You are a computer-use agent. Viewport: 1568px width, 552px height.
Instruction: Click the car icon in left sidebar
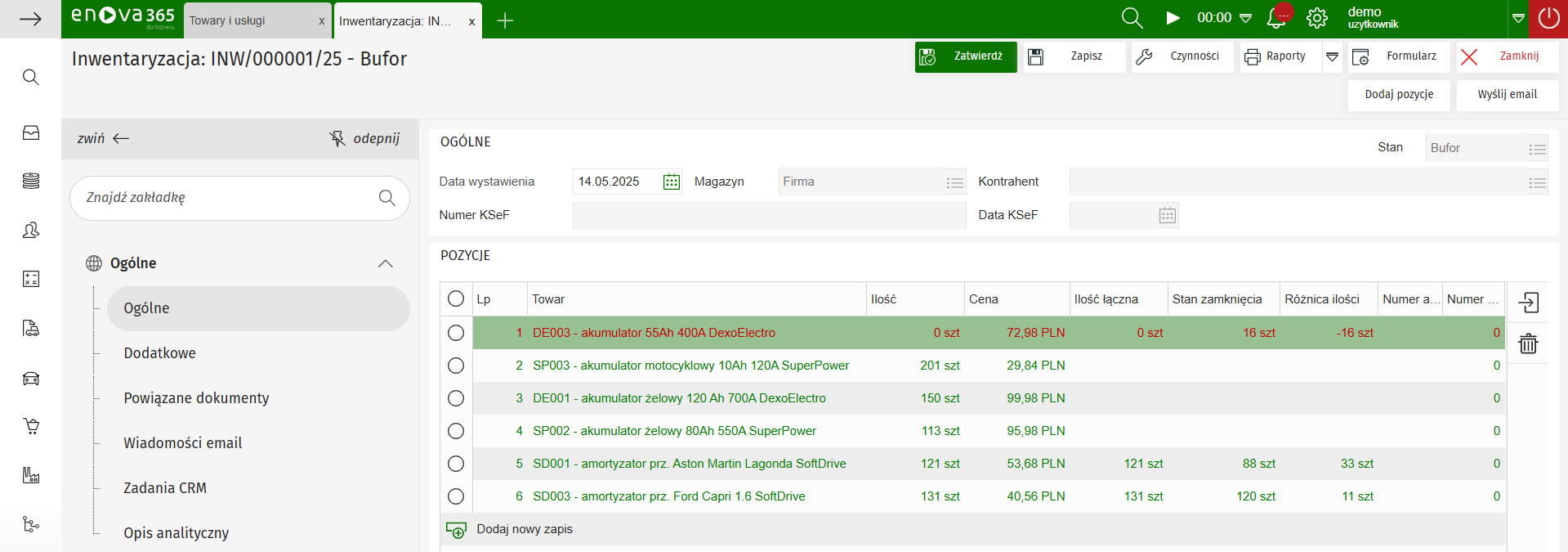coord(31,378)
